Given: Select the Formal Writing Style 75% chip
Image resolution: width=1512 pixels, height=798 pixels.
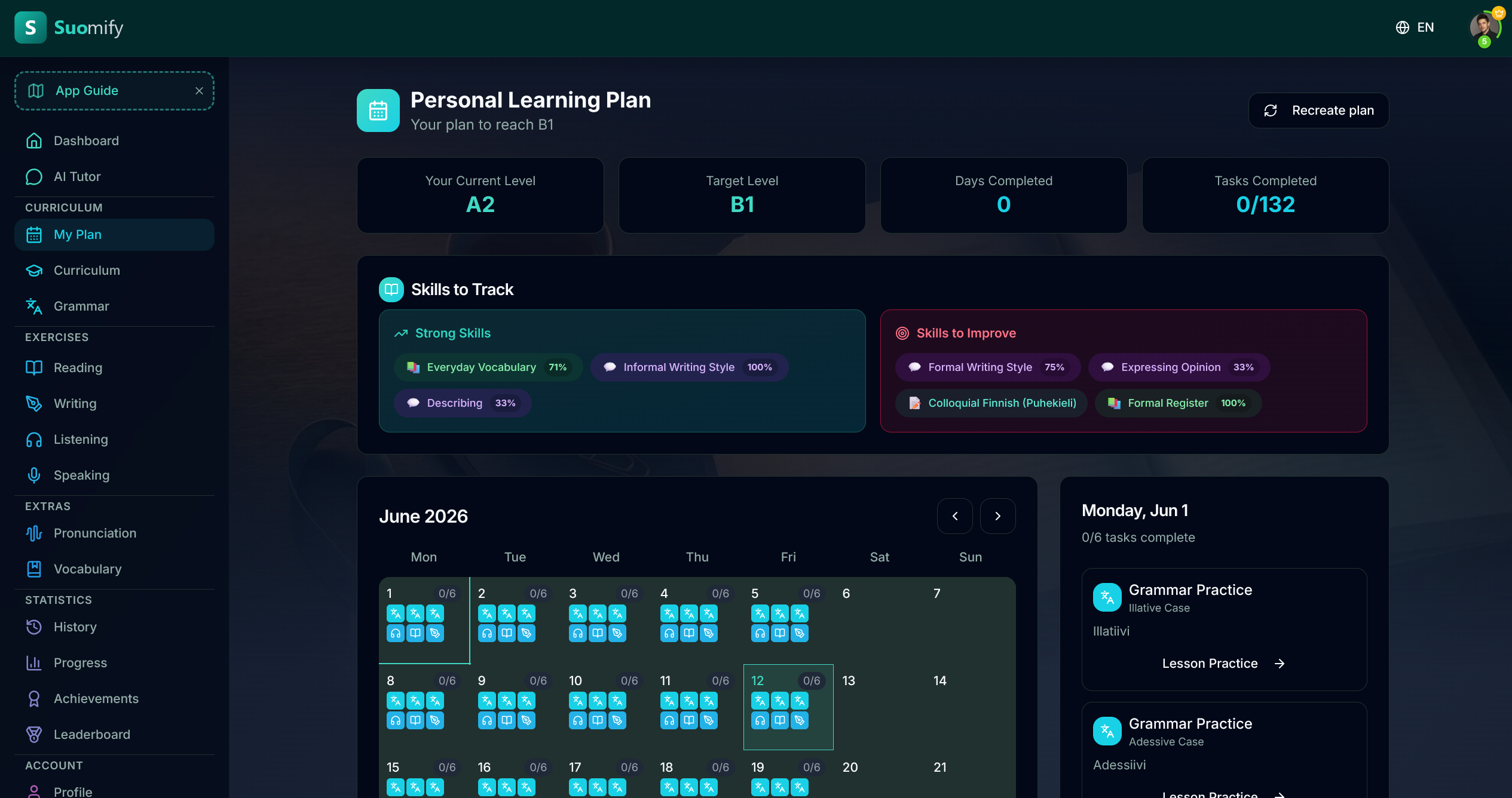Looking at the screenshot, I should (987, 367).
